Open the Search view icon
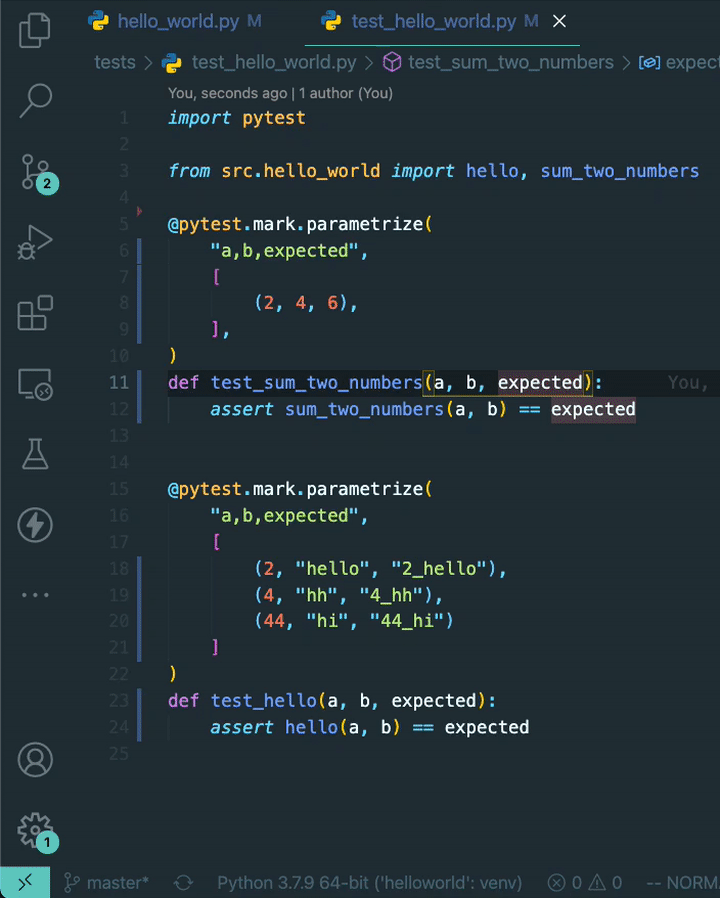The image size is (720, 898). click(x=35, y=99)
